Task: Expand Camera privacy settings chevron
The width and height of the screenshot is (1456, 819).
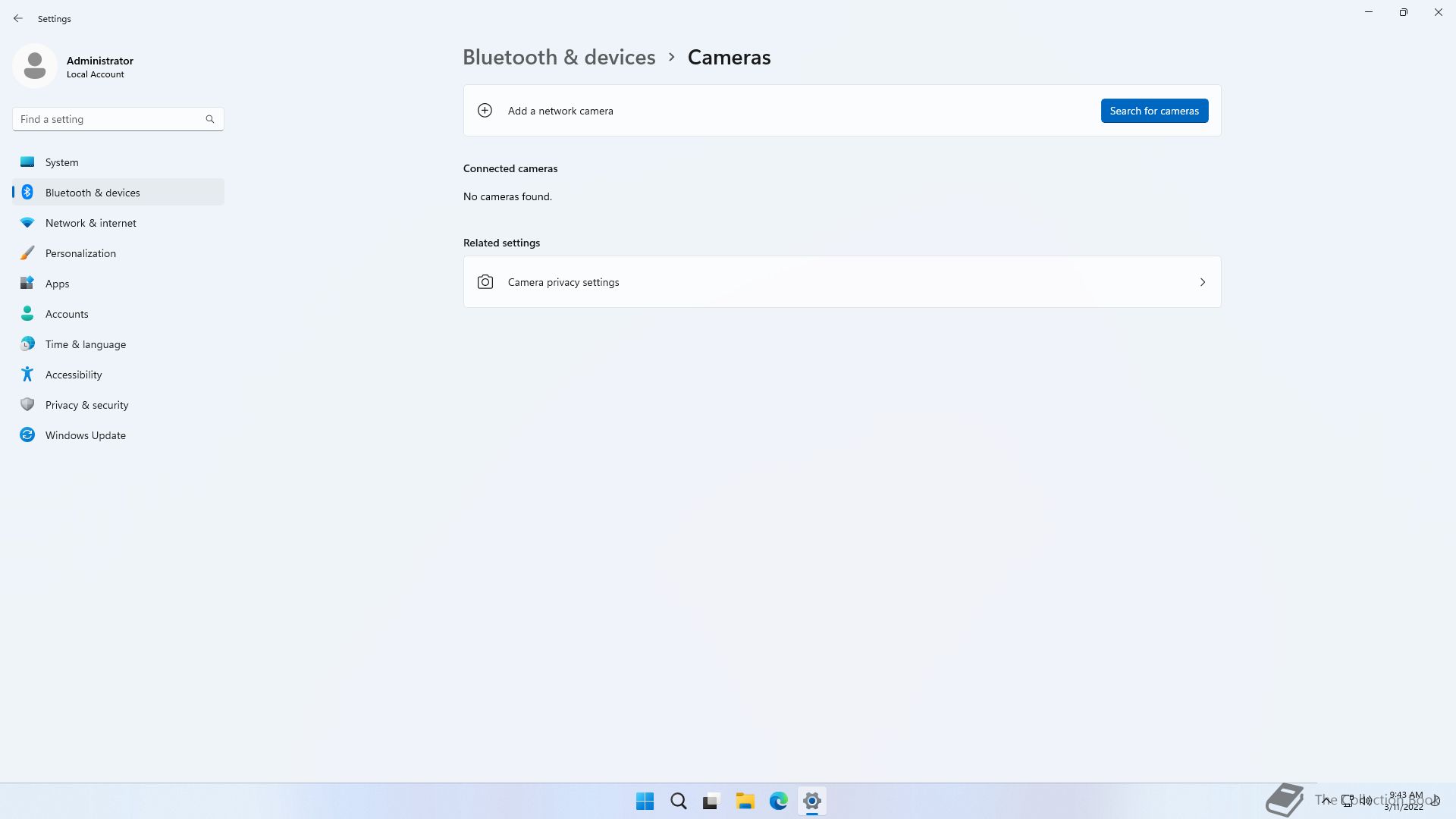Action: pyautogui.click(x=1202, y=282)
